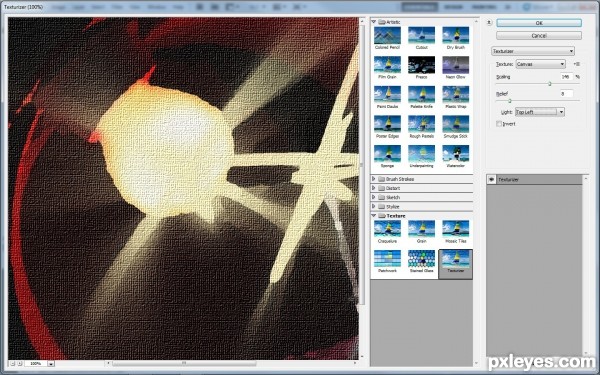Viewport: 600px width, 375px height.
Task: Expand the Stylize filter folder
Action: pos(373,206)
